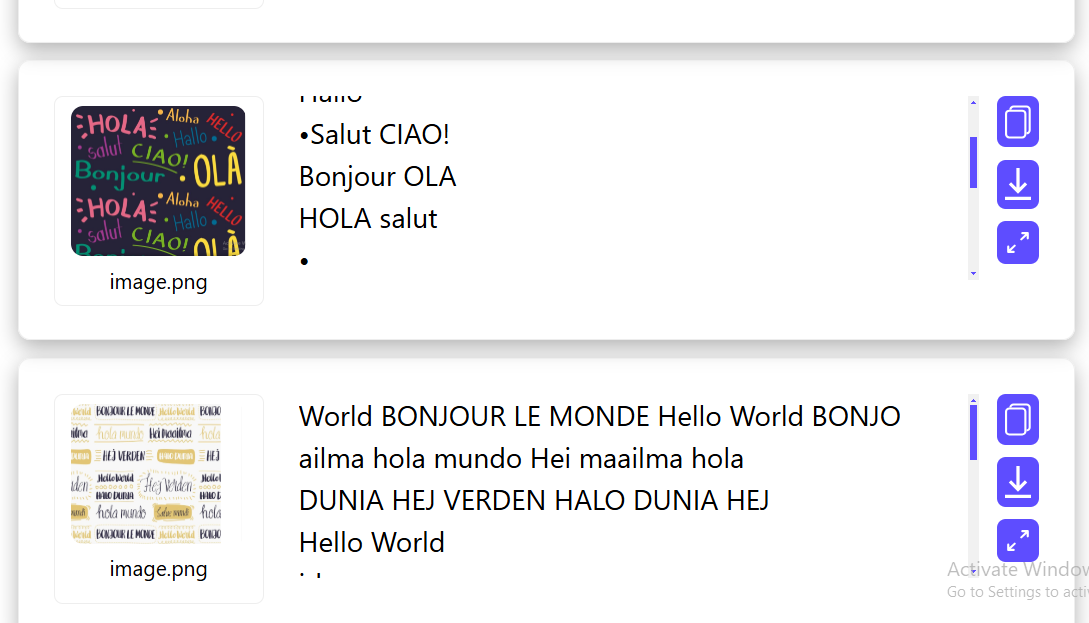The width and height of the screenshot is (1089, 623).
Task: Click image.png label under colorful HOLA thumbnail
Action: click(159, 282)
